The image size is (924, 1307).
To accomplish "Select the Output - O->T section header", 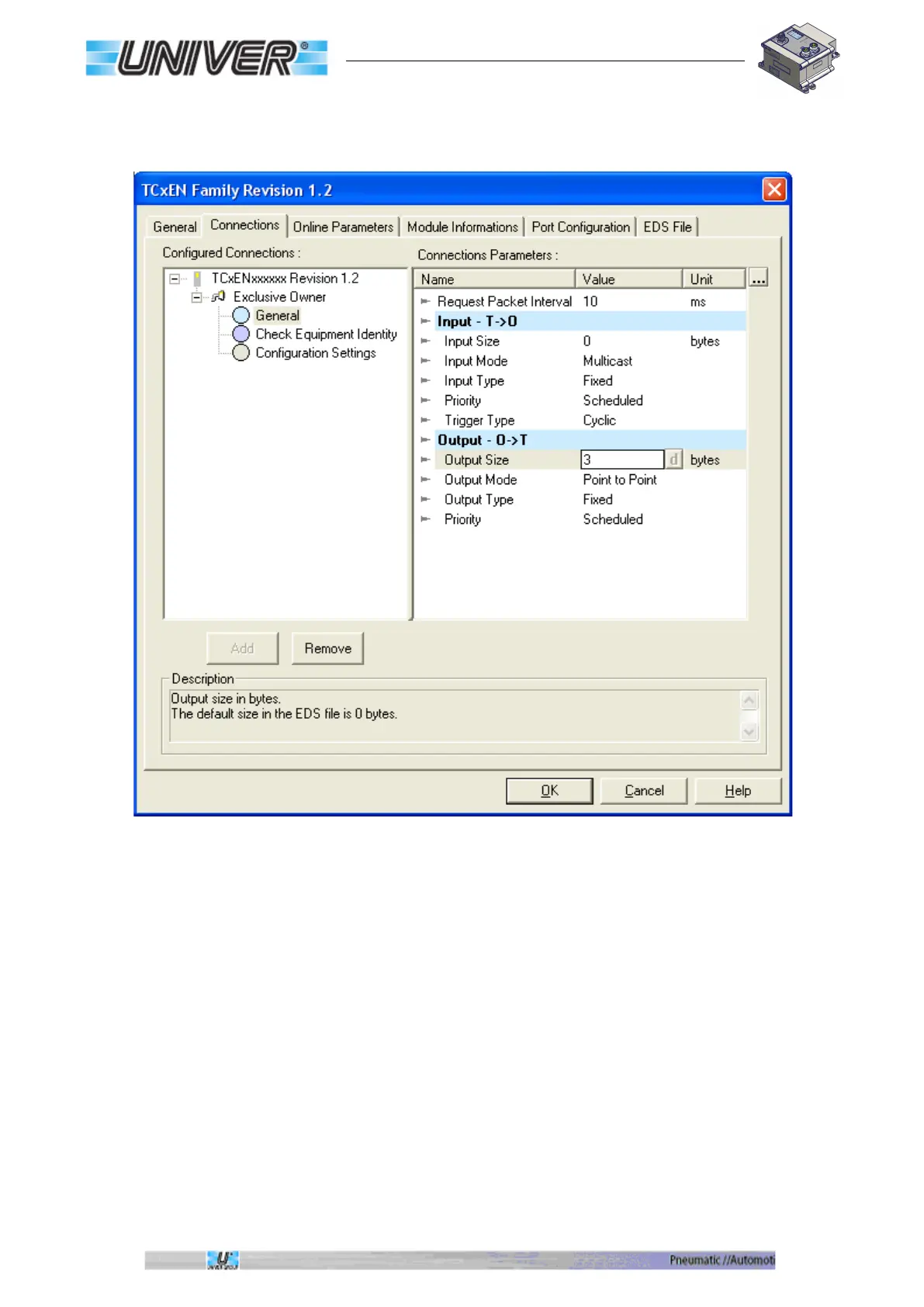I will pyautogui.click(x=580, y=440).
